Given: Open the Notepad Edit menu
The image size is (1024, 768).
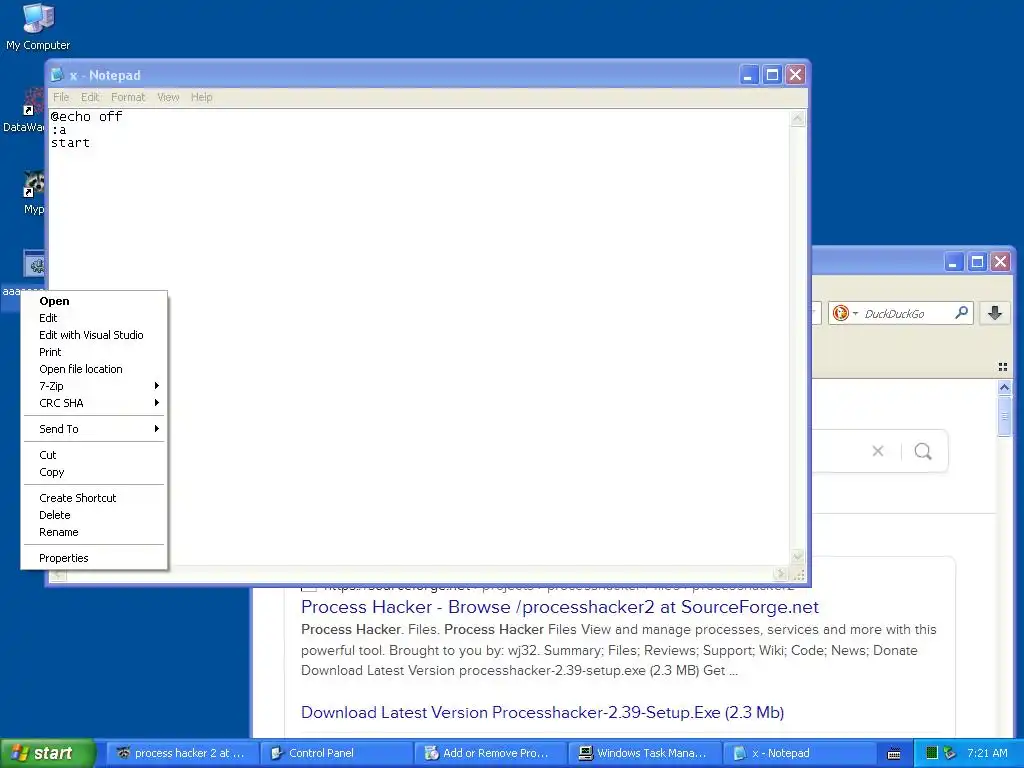Looking at the screenshot, I should click(x=90, y=97).
